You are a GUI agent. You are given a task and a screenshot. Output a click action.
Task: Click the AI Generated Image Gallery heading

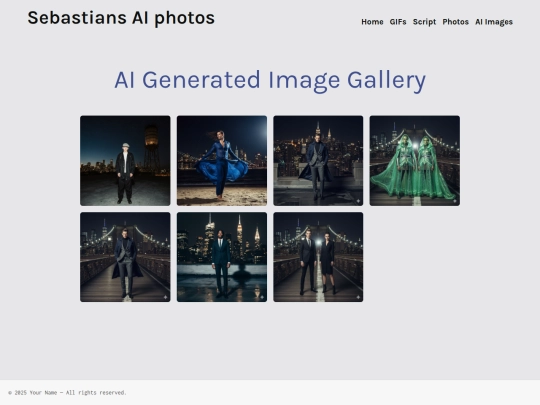[270, 80]
